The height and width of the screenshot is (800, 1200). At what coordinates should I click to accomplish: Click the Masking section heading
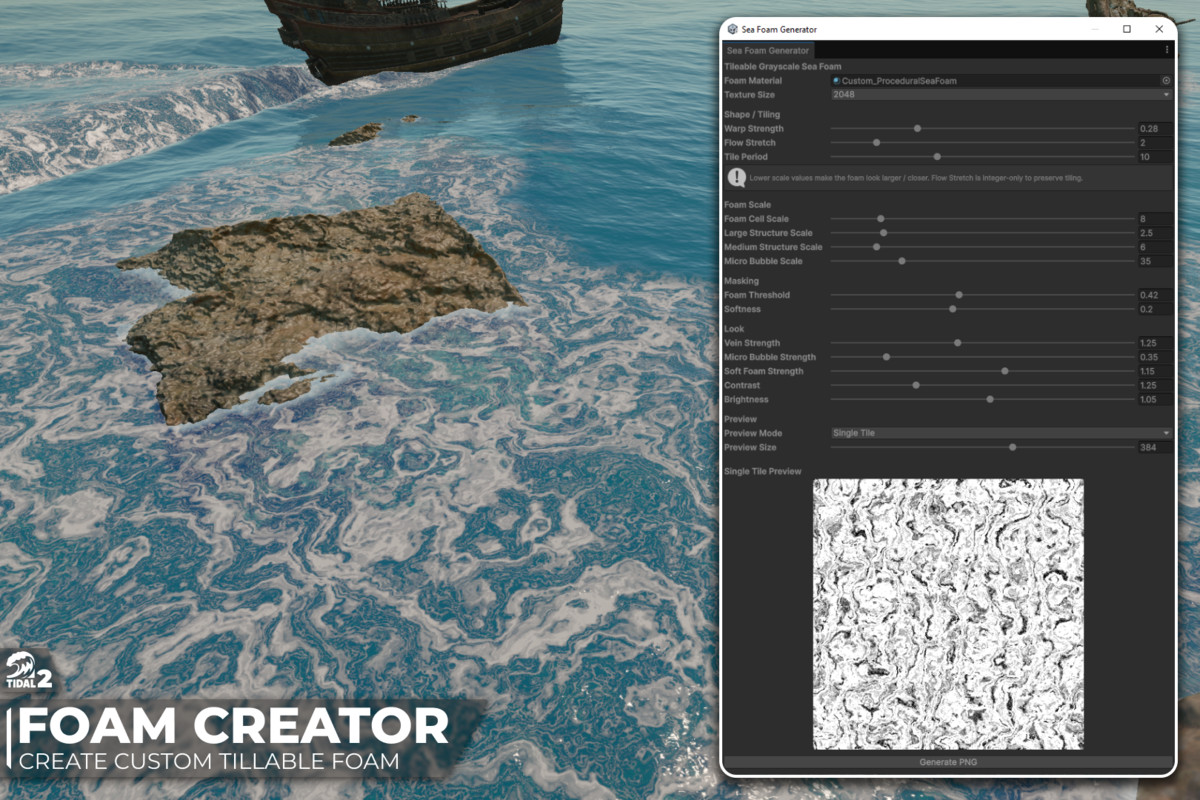[x=741, y=281]
